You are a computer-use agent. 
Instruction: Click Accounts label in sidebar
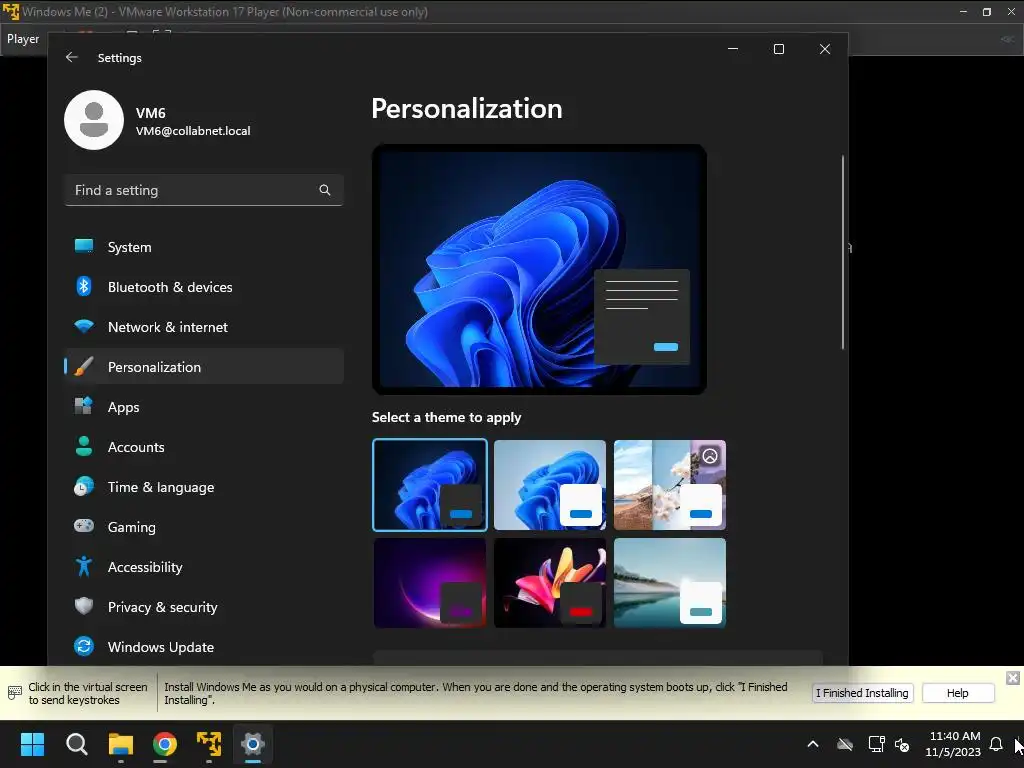(136, 447)
